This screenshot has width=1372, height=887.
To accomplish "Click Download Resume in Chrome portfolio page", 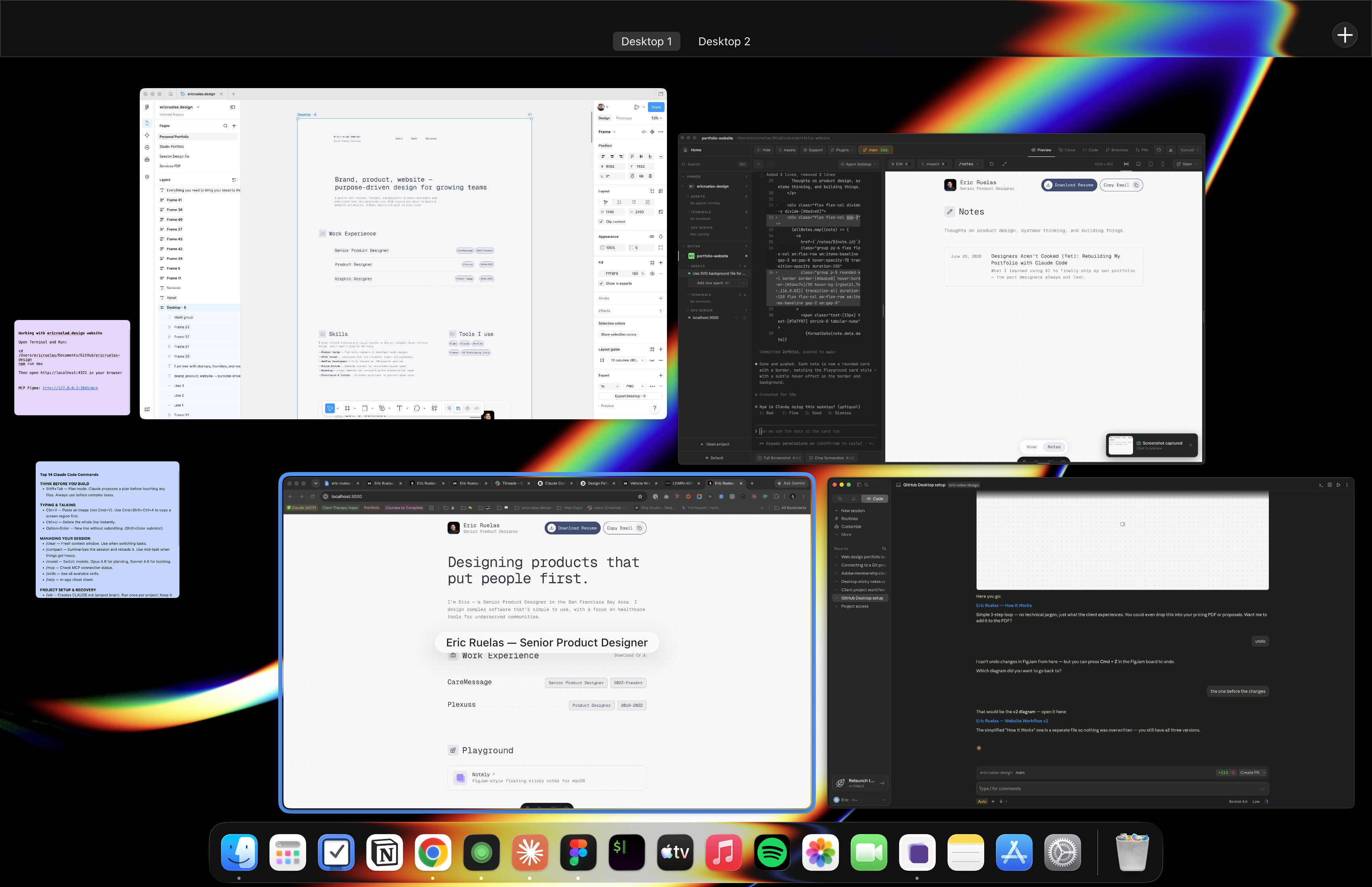I will tap(572, 528).
